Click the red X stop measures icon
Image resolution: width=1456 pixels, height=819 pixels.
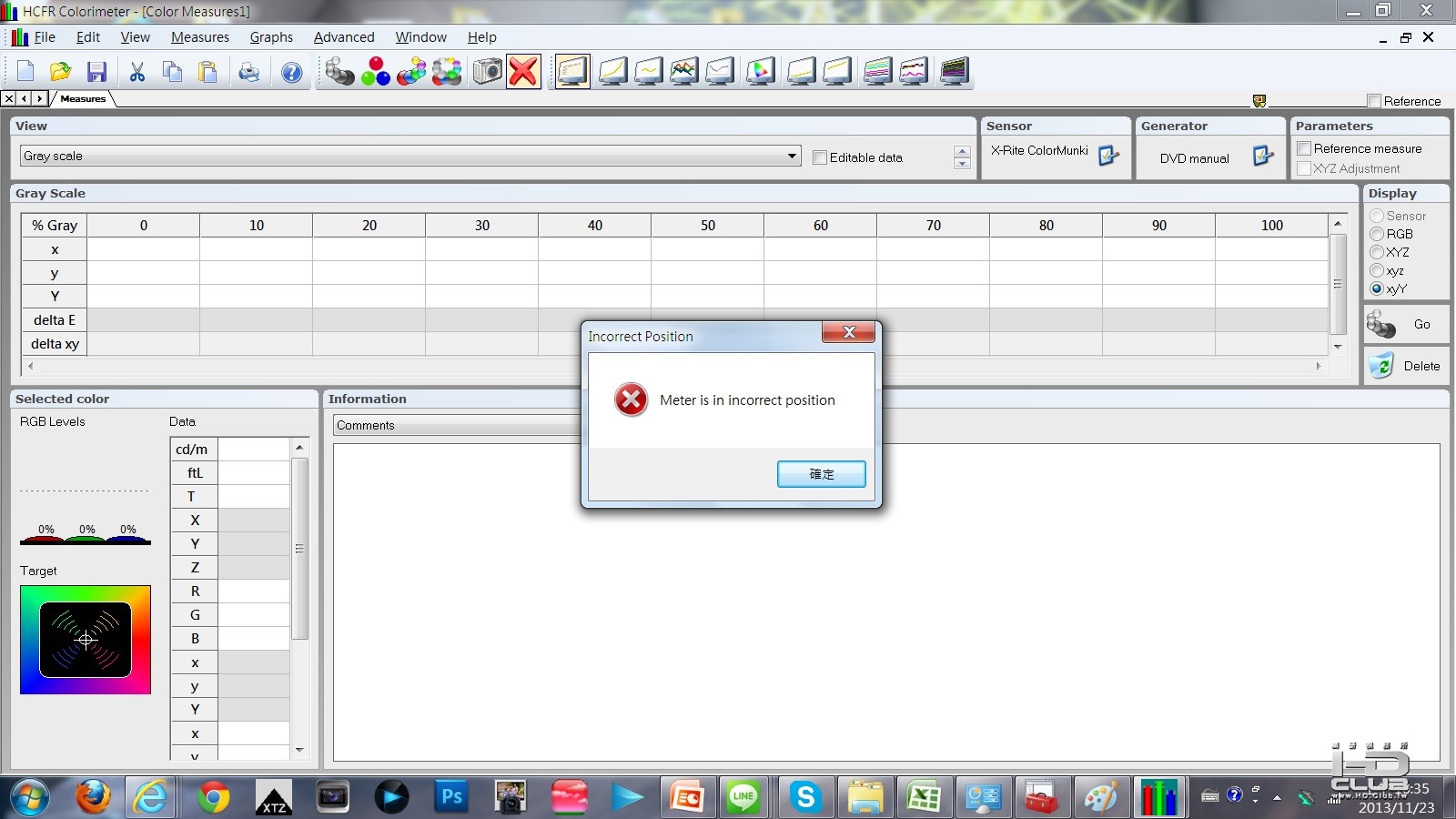[x=523, y=71]
